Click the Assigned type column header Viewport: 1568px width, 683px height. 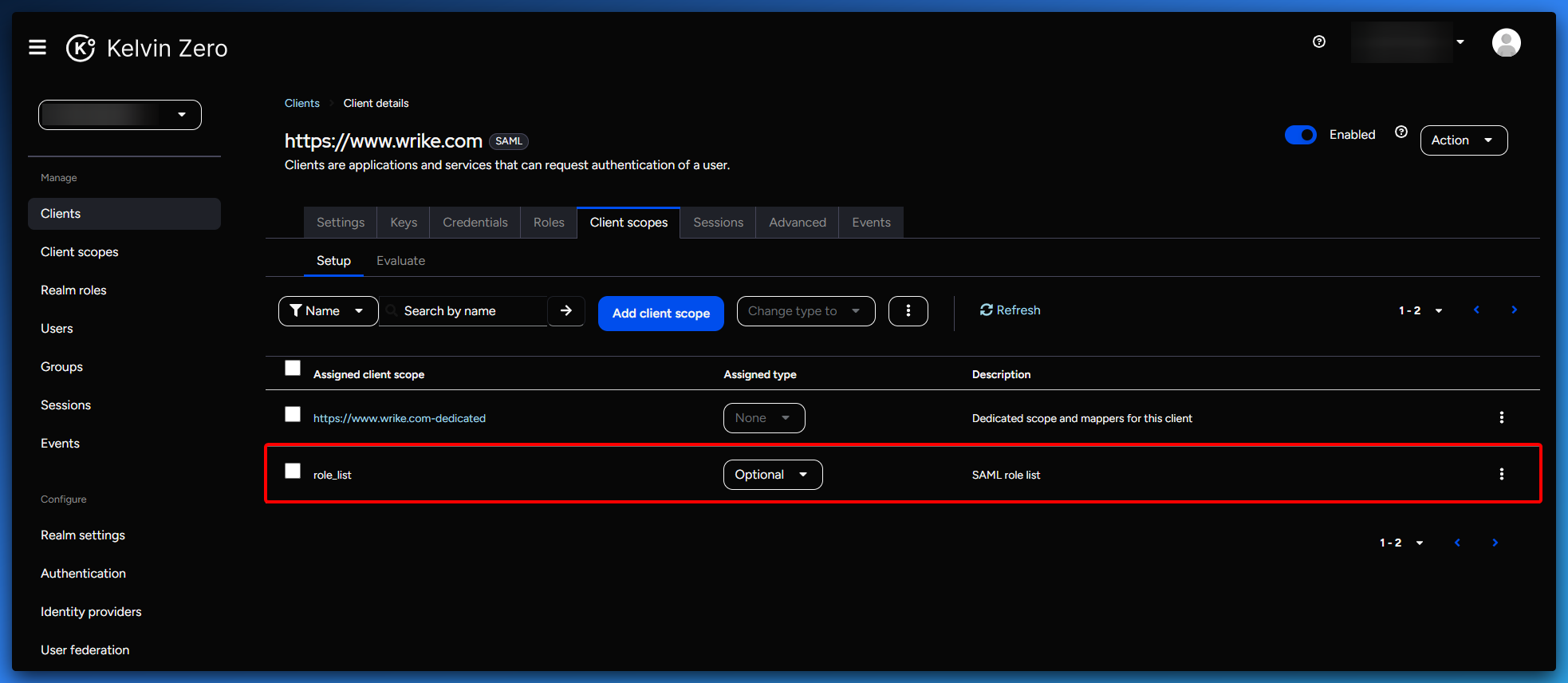pyautogui.click(x=760, y=374)
